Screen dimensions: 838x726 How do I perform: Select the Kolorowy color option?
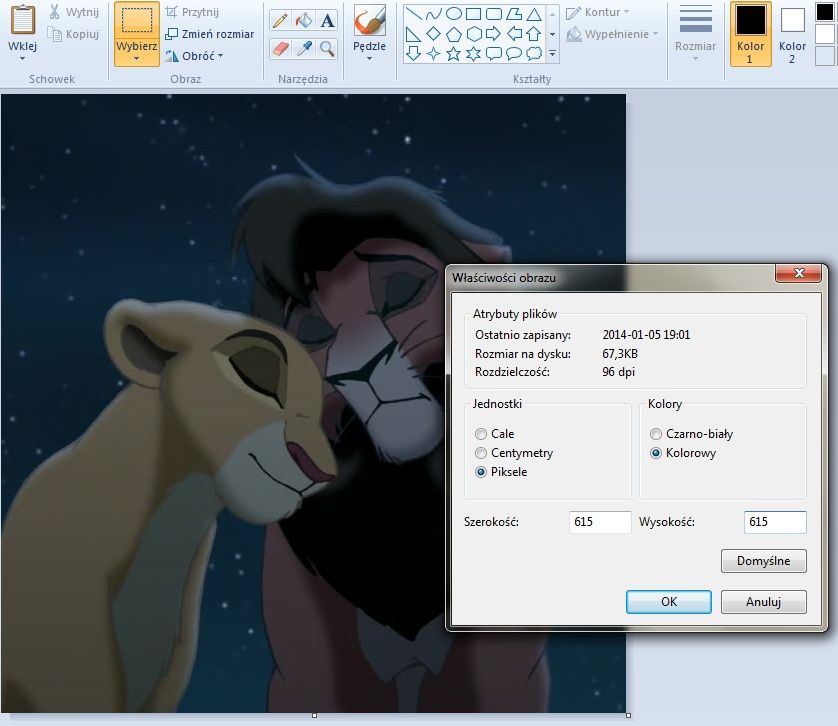pyautogui.click(x=656, y=453)
